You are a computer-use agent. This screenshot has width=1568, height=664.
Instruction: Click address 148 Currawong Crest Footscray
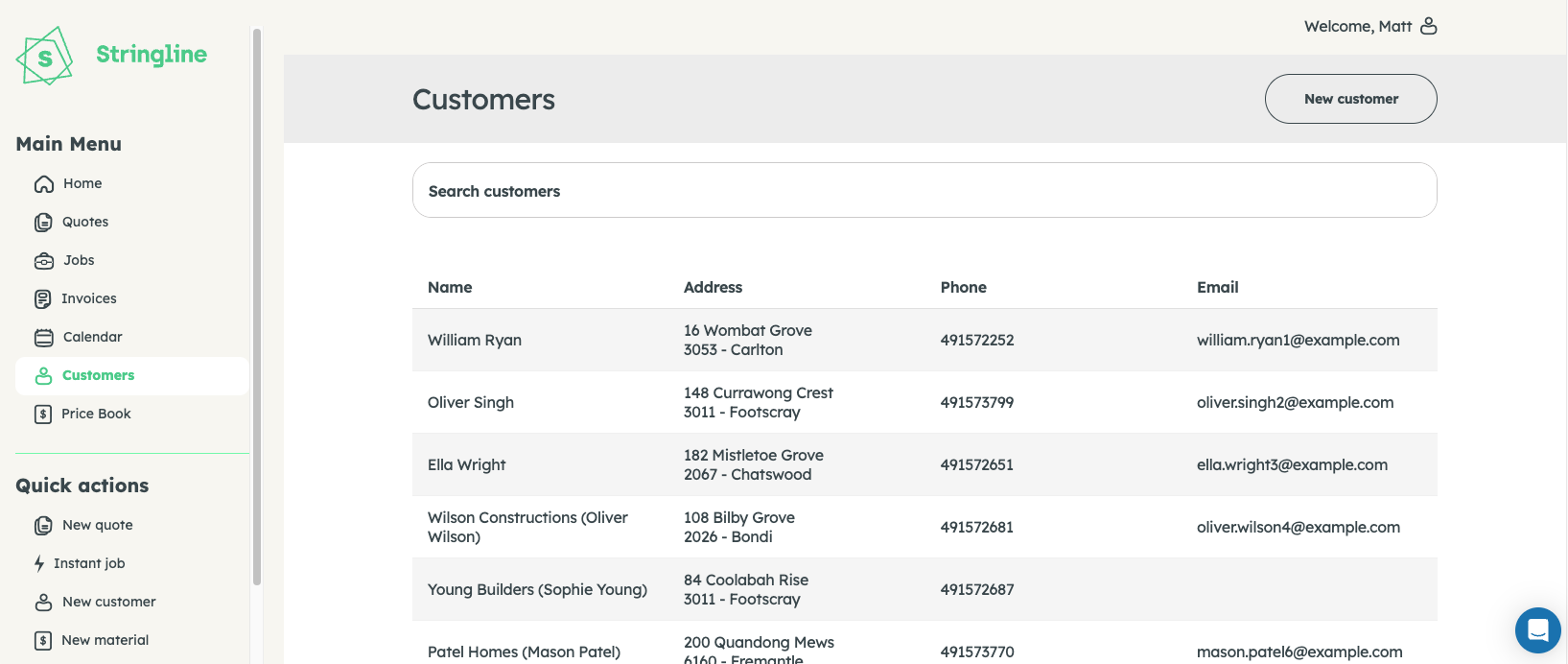point(759,402)
